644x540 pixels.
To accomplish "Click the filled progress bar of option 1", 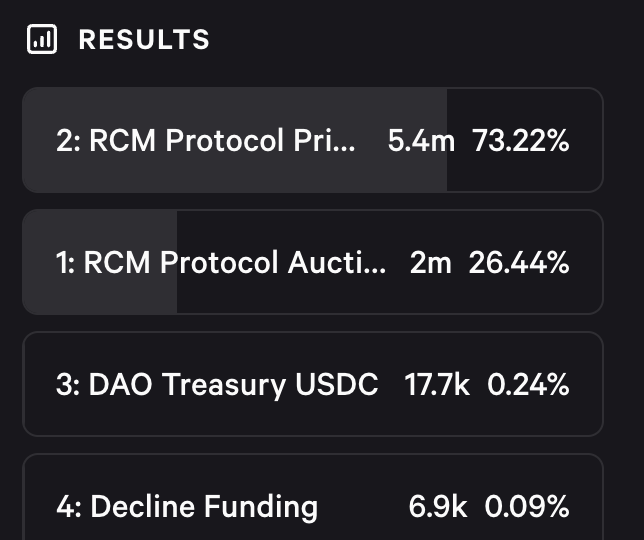I will 100,292.
